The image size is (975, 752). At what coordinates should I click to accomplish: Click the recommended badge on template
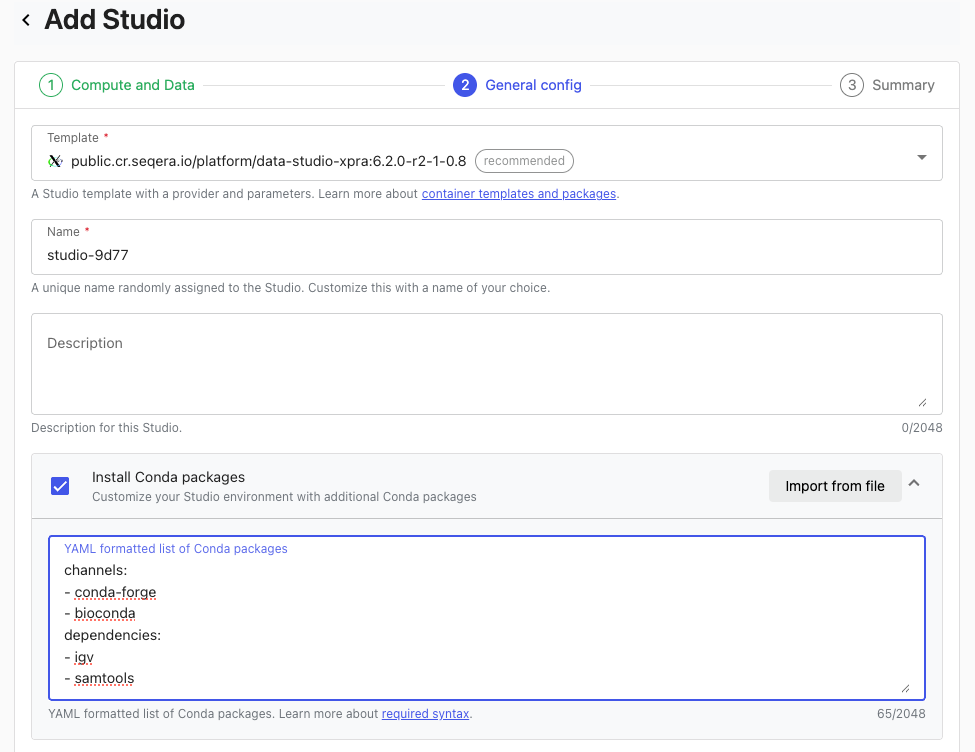click(524, 160)
